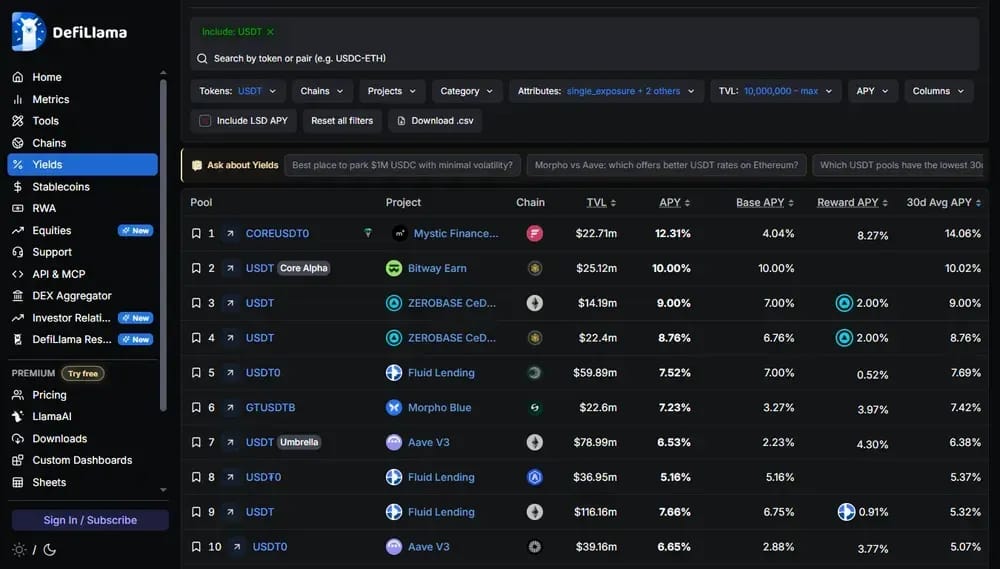The image size is (1000, 569).
Task: Open the COREUSDT0 pool link
Action: coord(277,233)
